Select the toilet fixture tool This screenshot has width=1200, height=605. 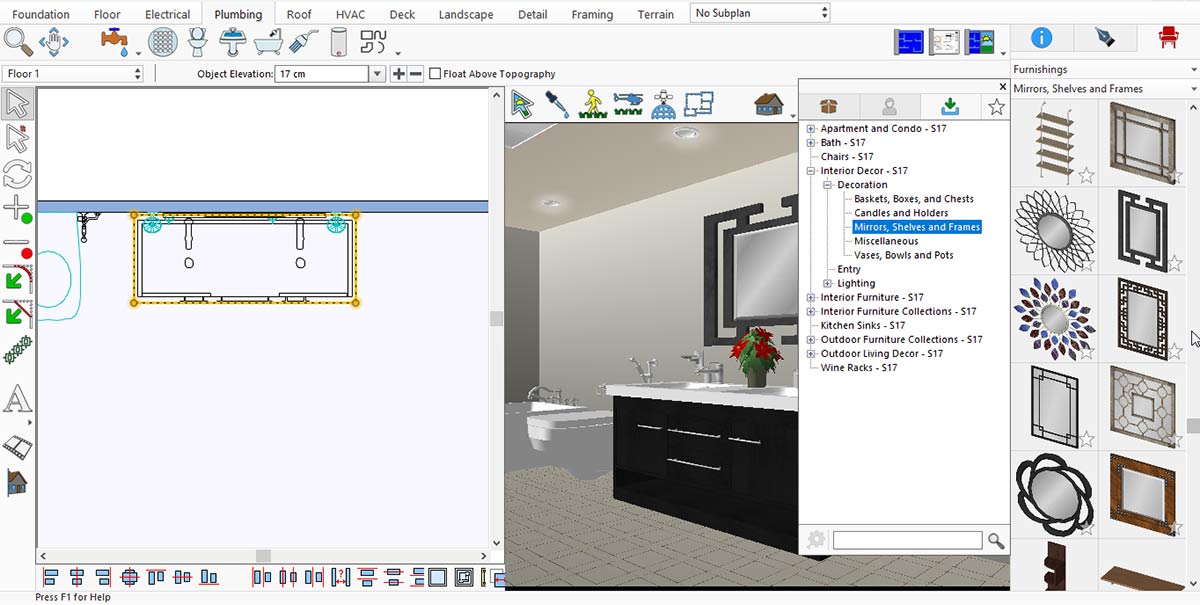198,42
